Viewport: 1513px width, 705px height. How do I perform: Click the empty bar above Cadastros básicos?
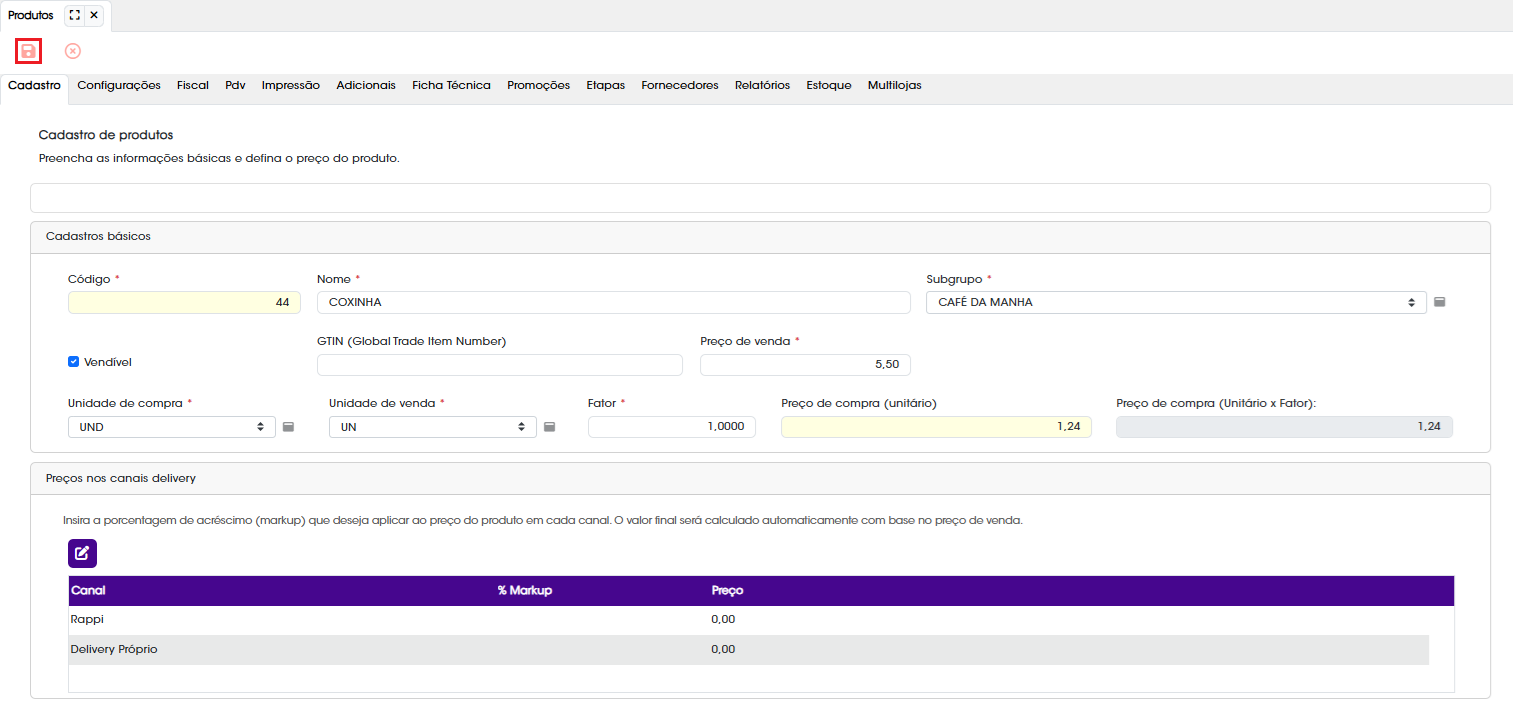[x=760, y=198]
